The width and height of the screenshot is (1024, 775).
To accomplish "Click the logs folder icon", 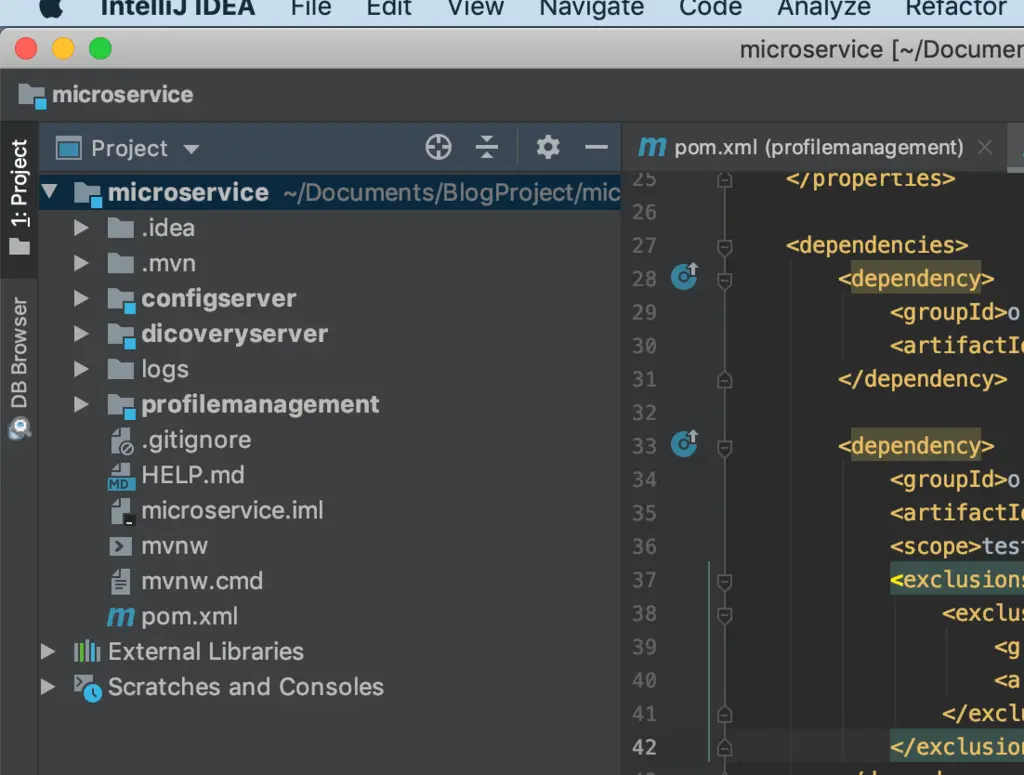I will click(120, 369).
